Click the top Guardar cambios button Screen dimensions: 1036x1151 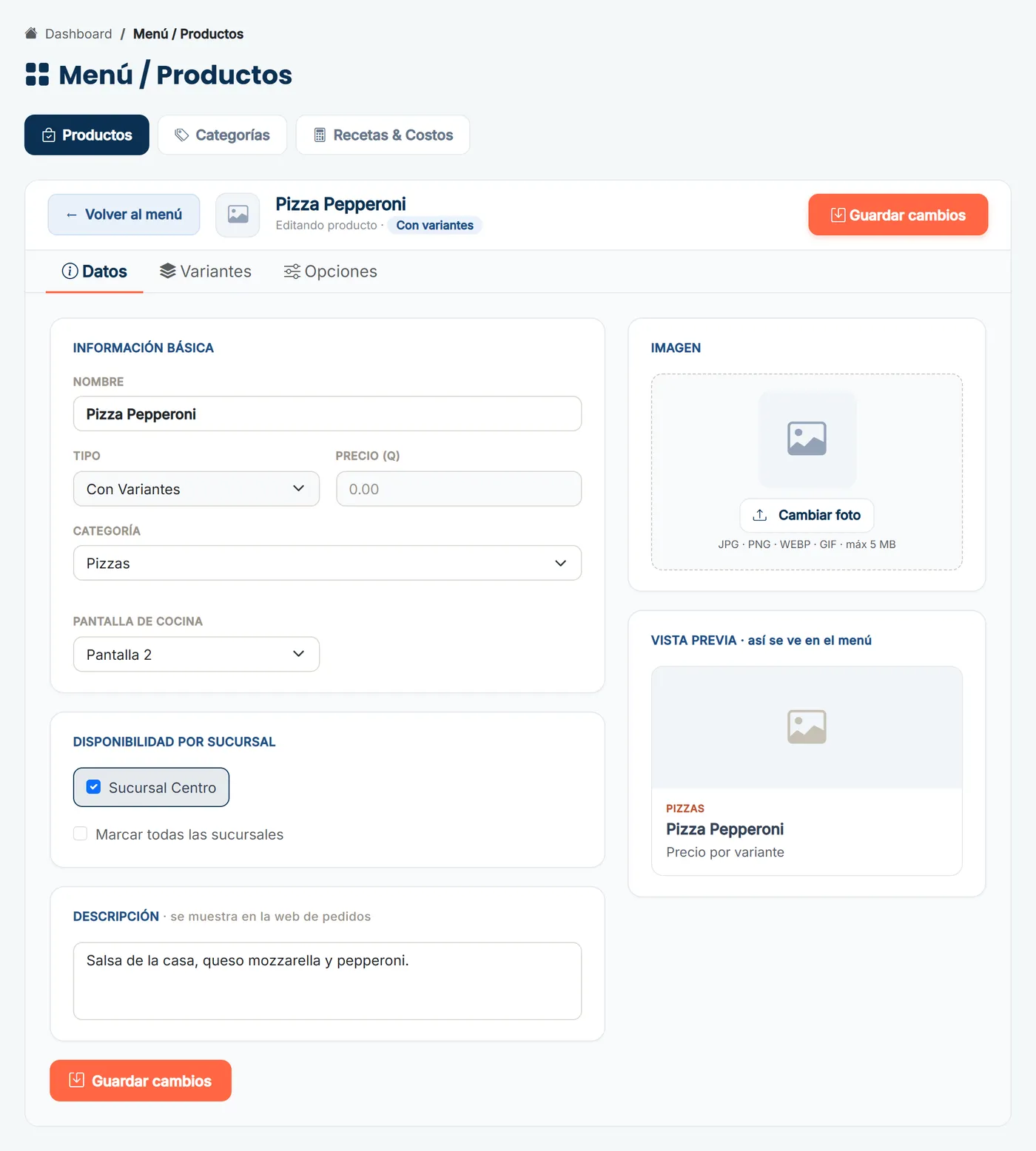(898, 215)
